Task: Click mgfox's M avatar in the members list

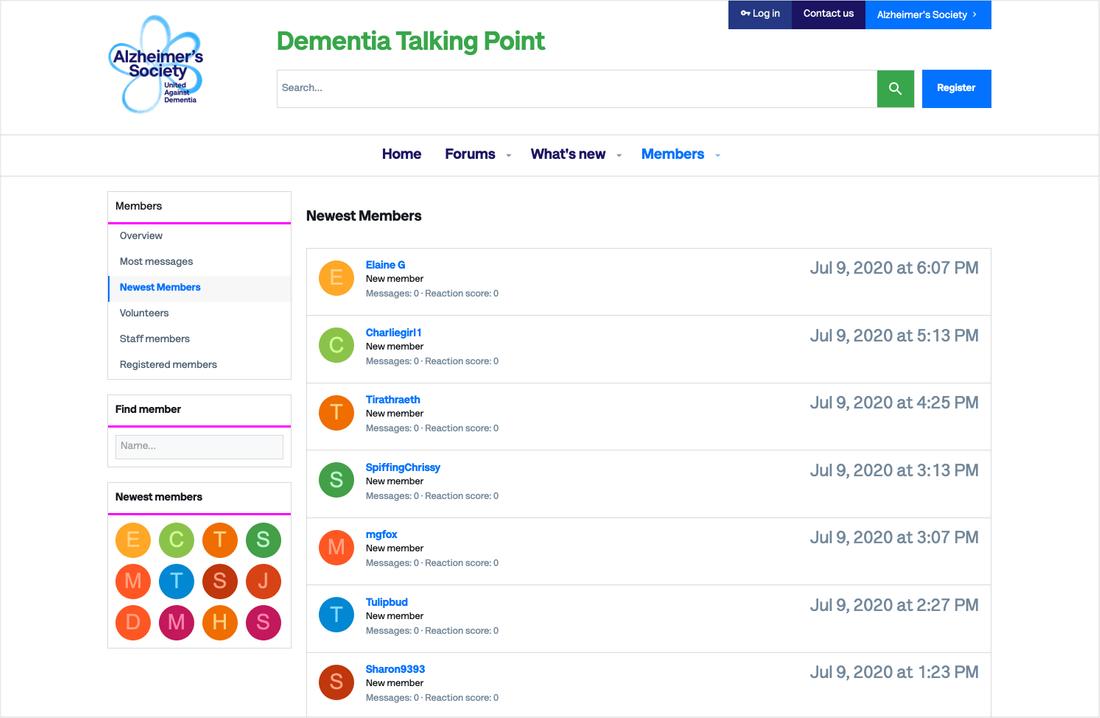Action: point(336,547)
